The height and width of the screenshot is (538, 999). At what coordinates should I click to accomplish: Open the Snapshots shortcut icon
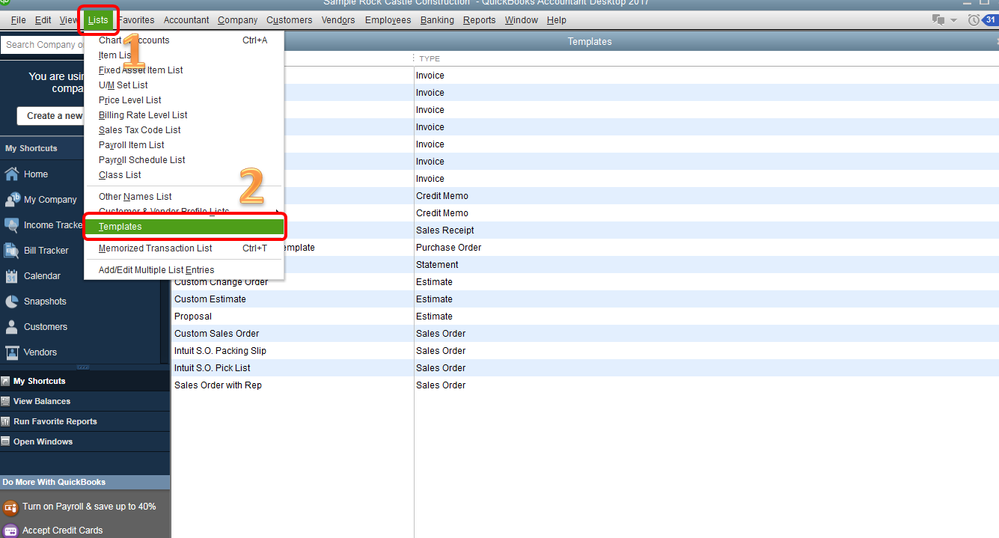point(11,302)
